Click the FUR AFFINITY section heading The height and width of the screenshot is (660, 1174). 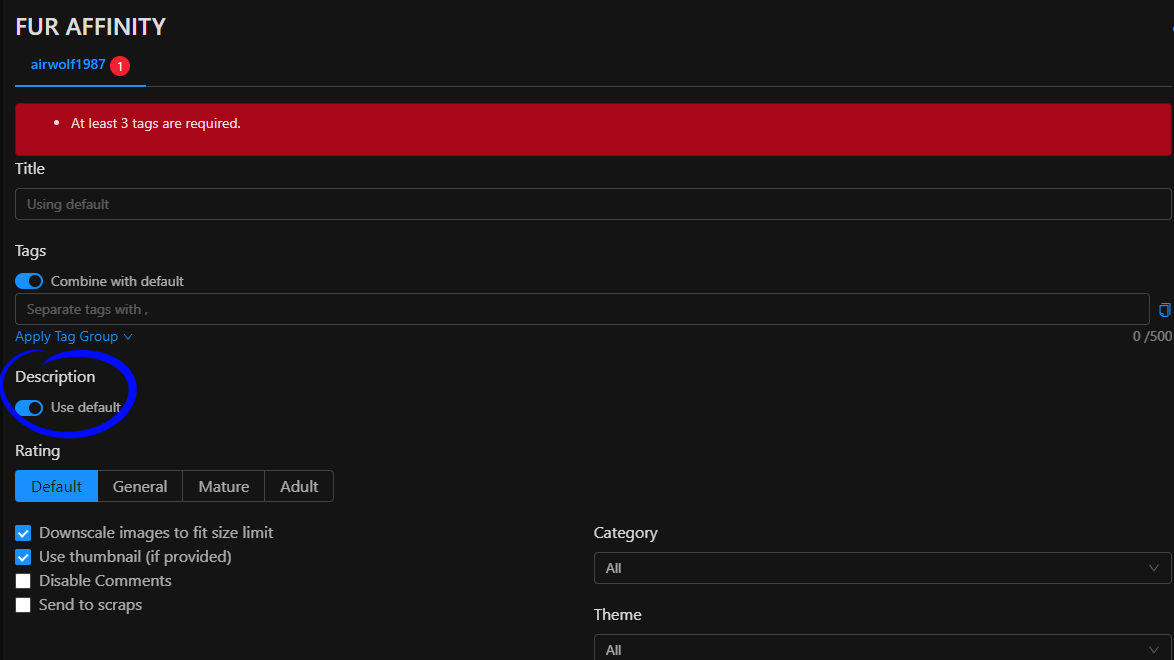(x=91, y=27)
